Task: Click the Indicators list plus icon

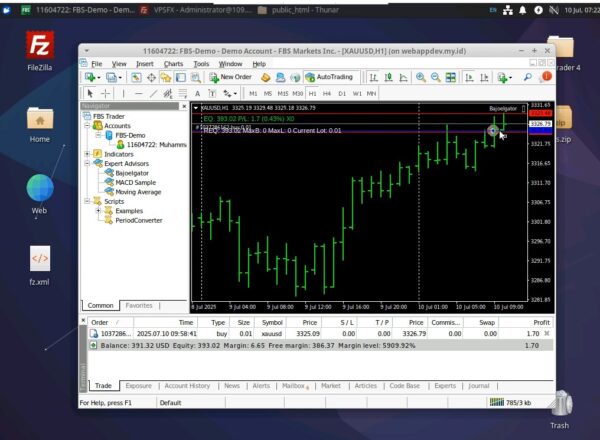Action: (x=502, y=78)
